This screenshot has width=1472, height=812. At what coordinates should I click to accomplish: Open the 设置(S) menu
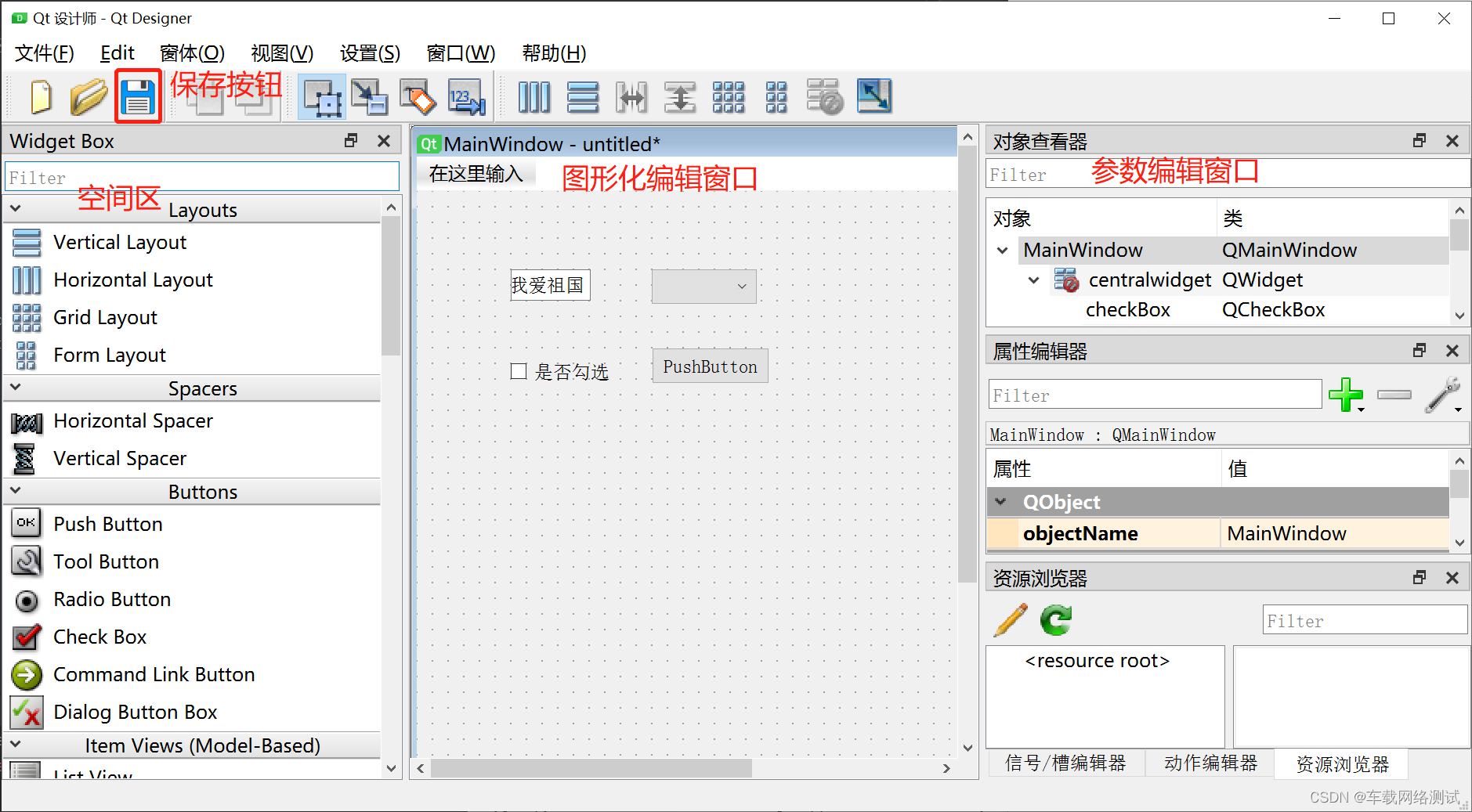point(370,53)
